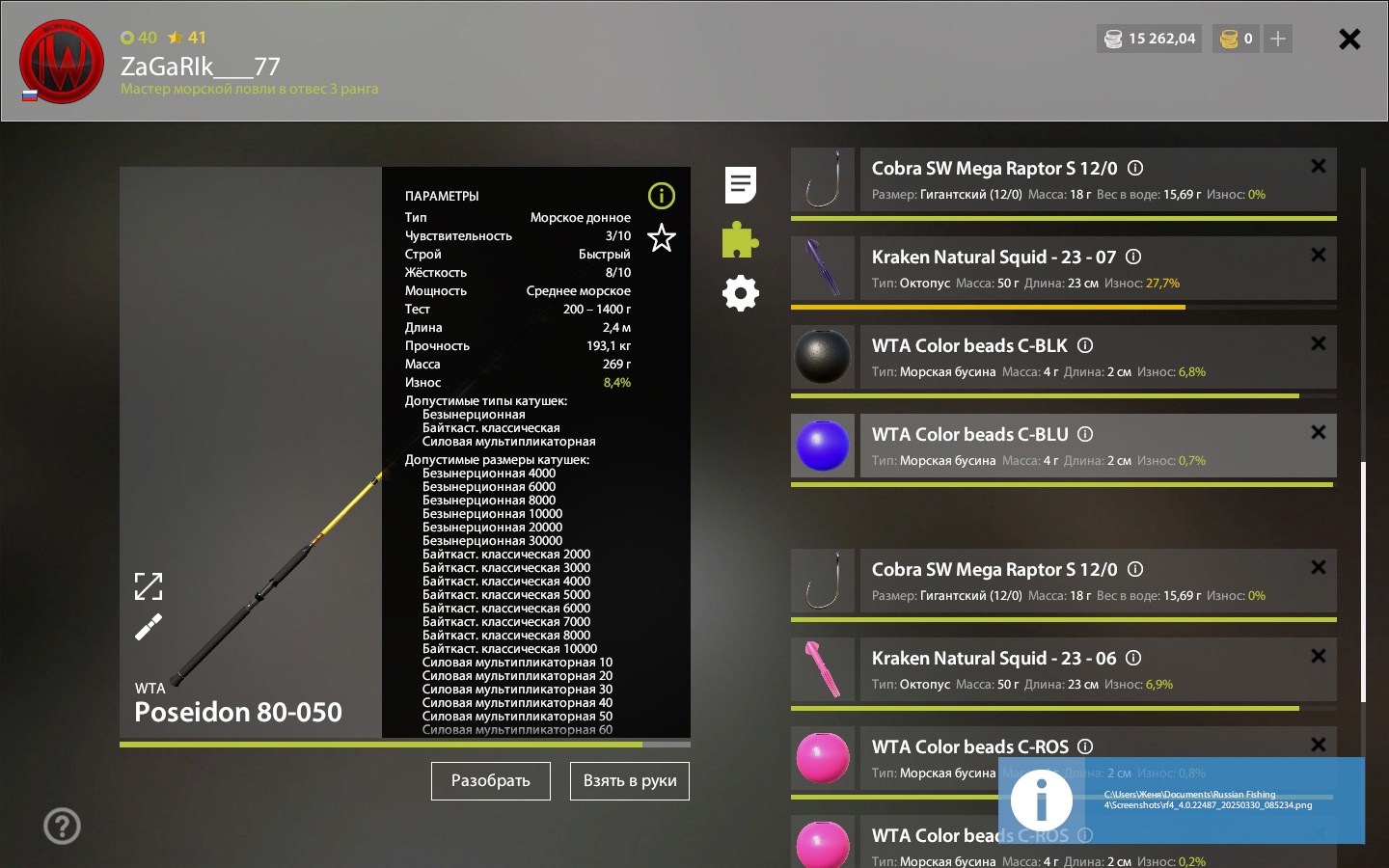Click the player level 40 indicator

point(139,38)
